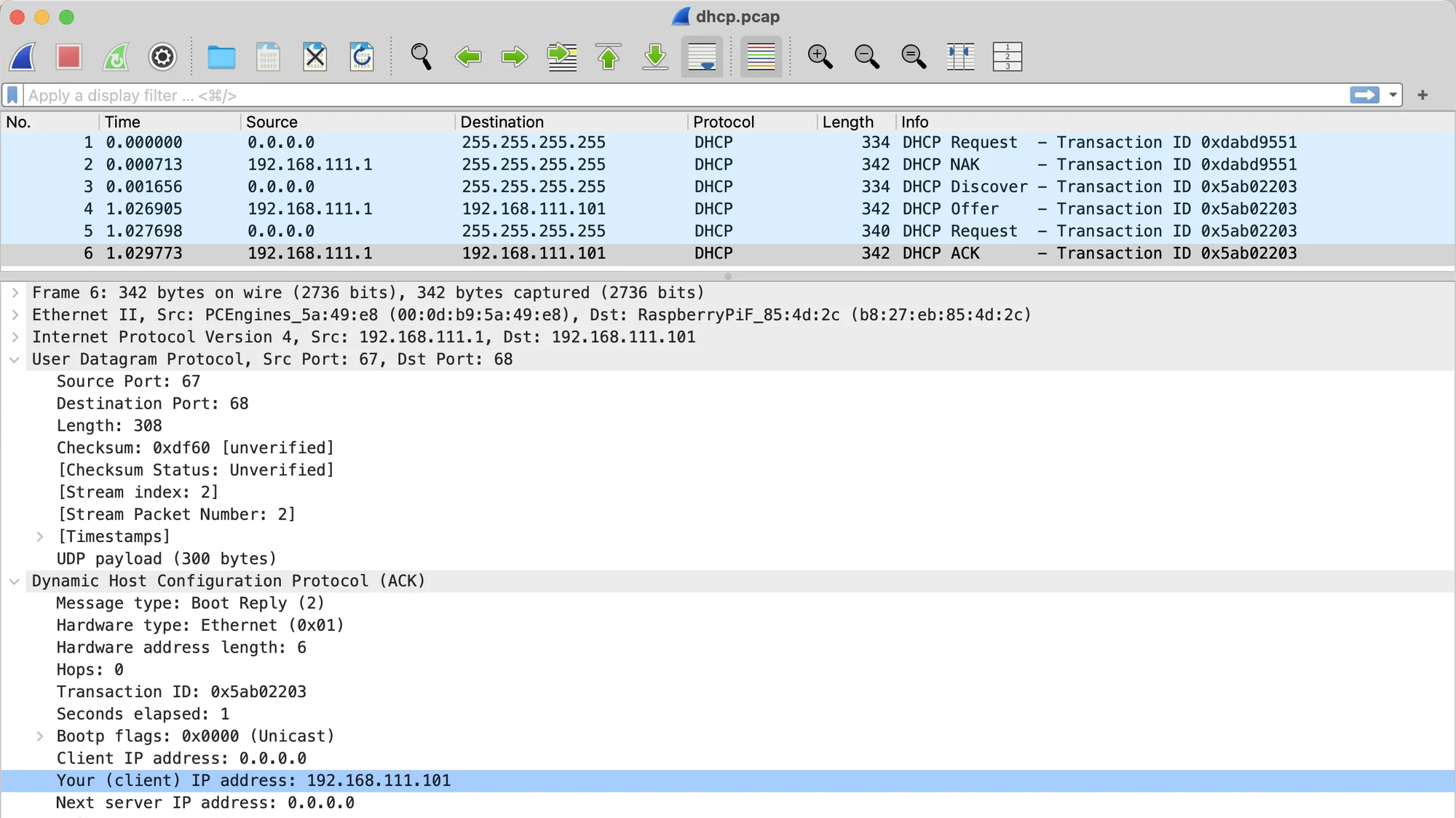
Task: Select packet 5 DHCP Request 0x5ab02203
Action: pyautogui.click(x=728, y=232)
